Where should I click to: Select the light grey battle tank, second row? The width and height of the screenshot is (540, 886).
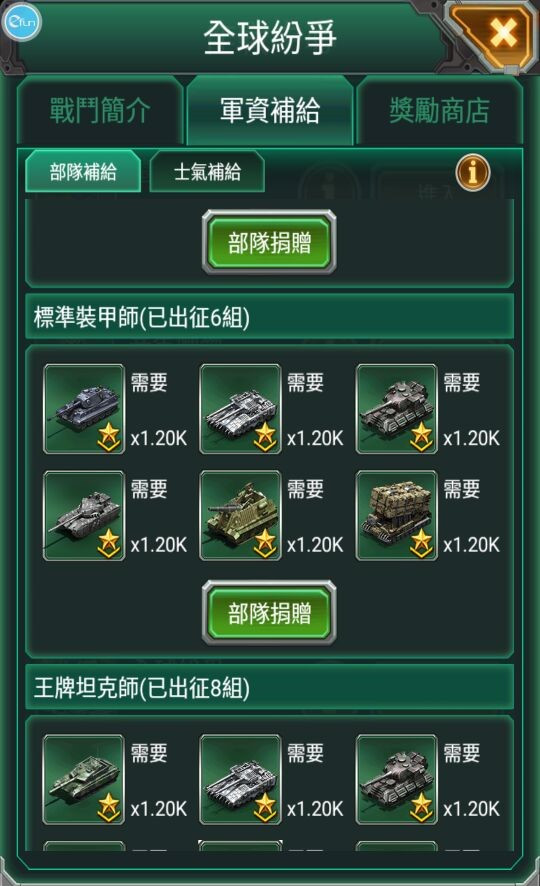click(x=84, y=515)
